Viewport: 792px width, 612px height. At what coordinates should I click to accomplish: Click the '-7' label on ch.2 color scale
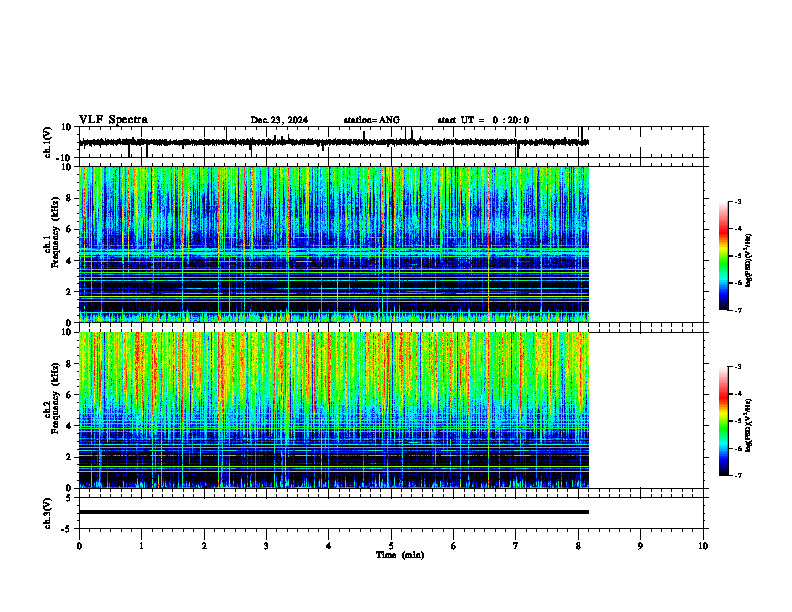tap(737, 475)
